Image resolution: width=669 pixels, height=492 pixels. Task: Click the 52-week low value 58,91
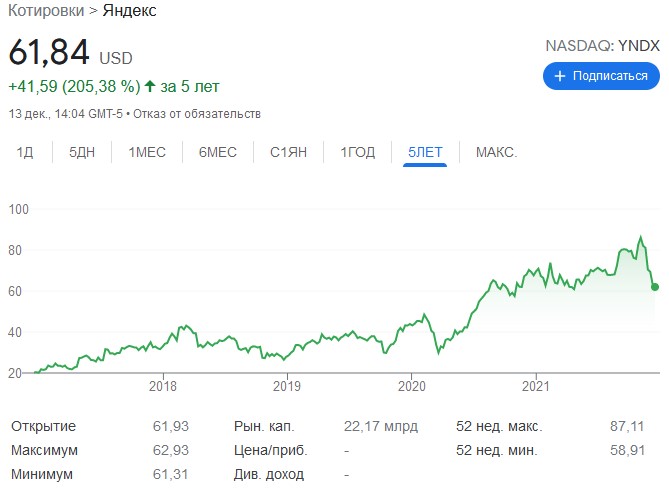(x=627, y=450)
